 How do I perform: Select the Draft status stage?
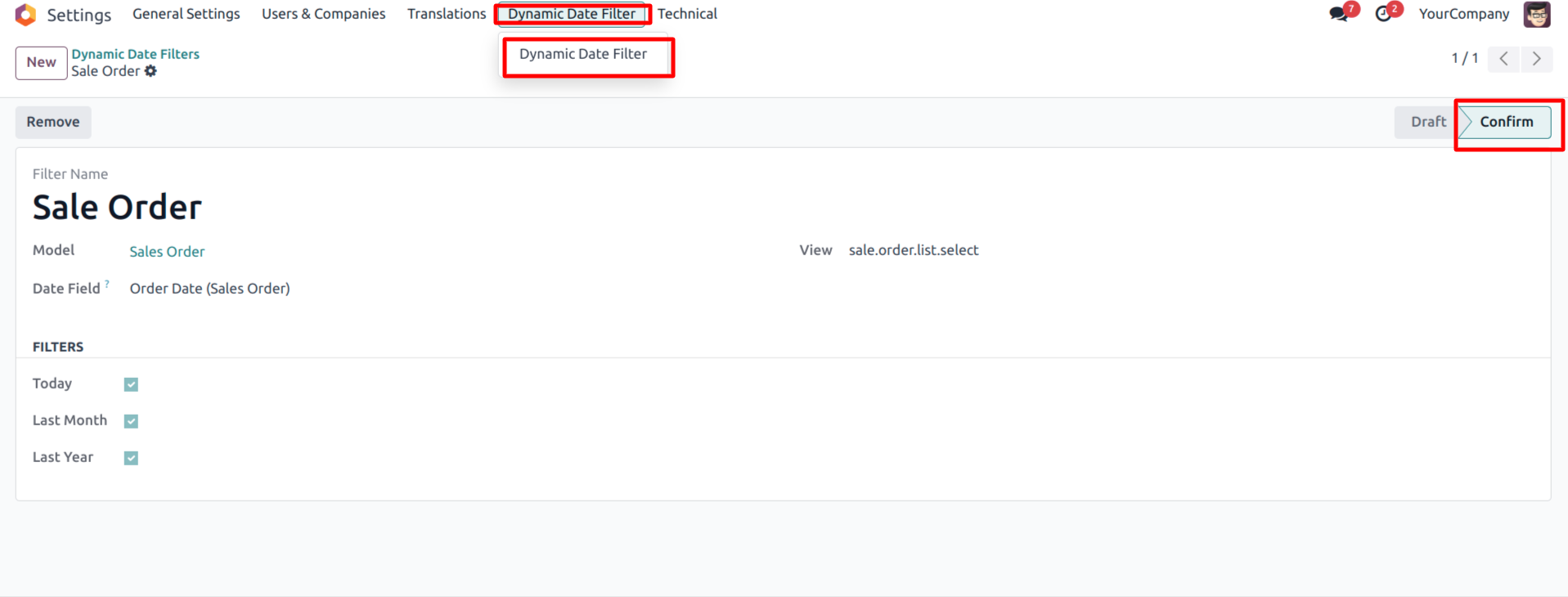pyautogui.click(x=1428, y=122)
